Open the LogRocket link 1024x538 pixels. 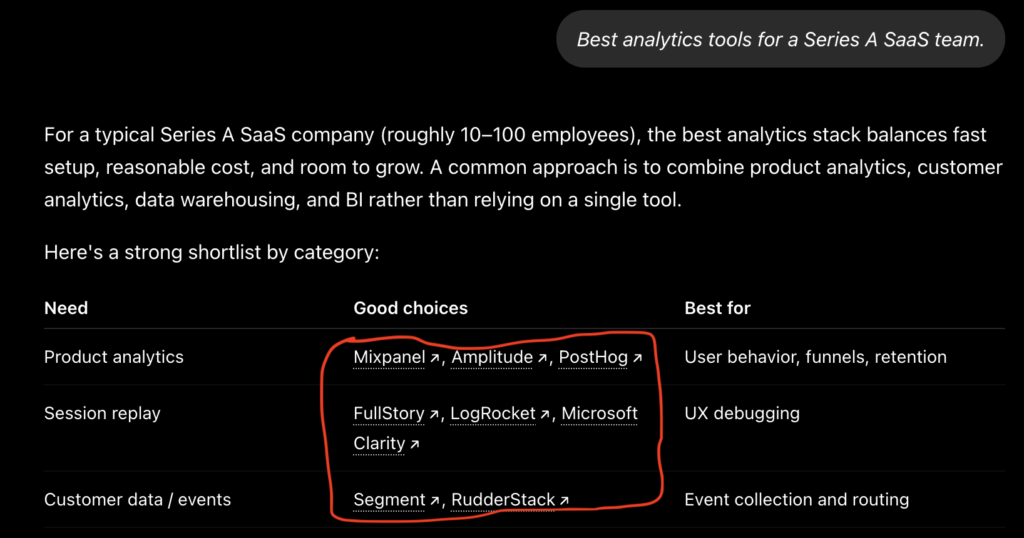point(493,413)
